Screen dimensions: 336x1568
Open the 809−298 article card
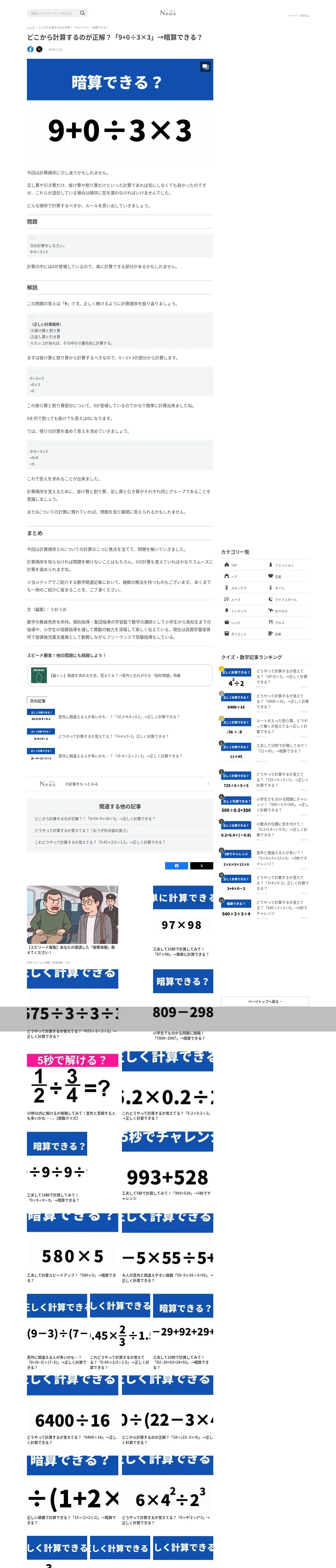183,1005
